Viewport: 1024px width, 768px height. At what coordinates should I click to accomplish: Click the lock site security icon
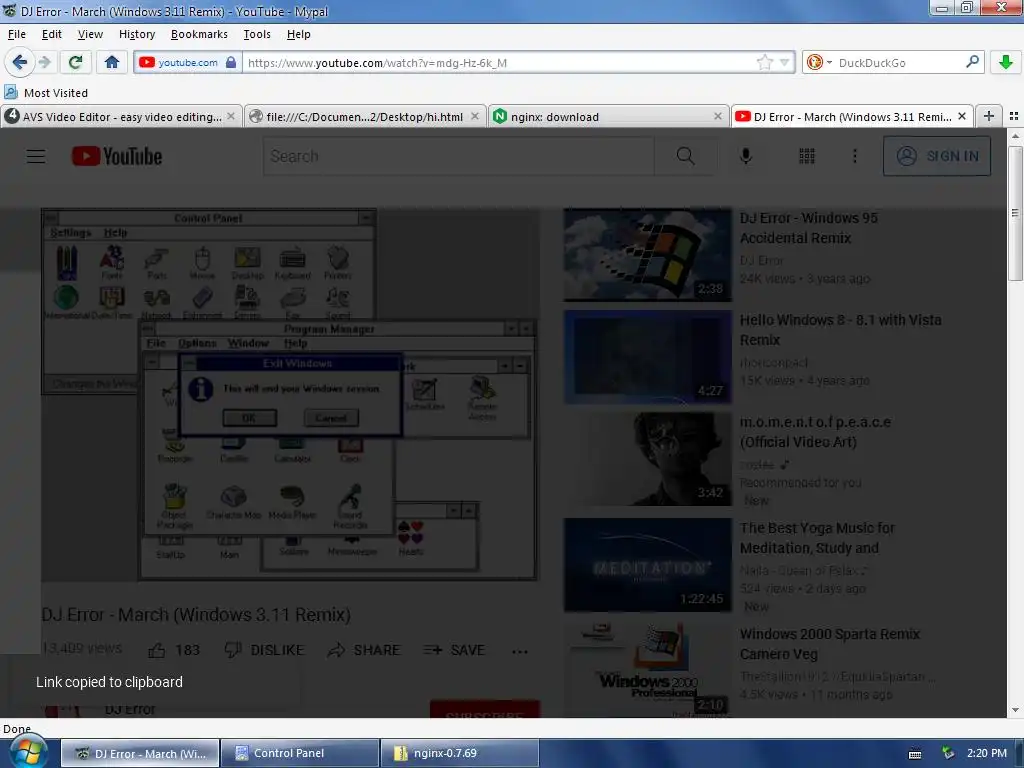click(x=231, y=62)
